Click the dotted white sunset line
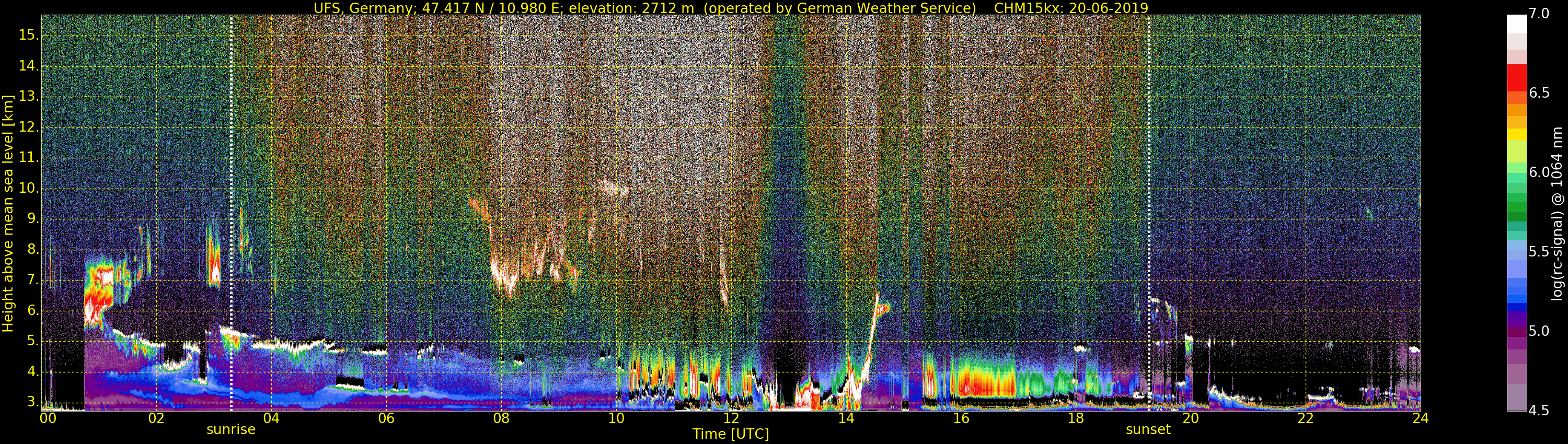Viewport: 1568px width, 444px height. pyautogui.click(x=1149, y=213)
